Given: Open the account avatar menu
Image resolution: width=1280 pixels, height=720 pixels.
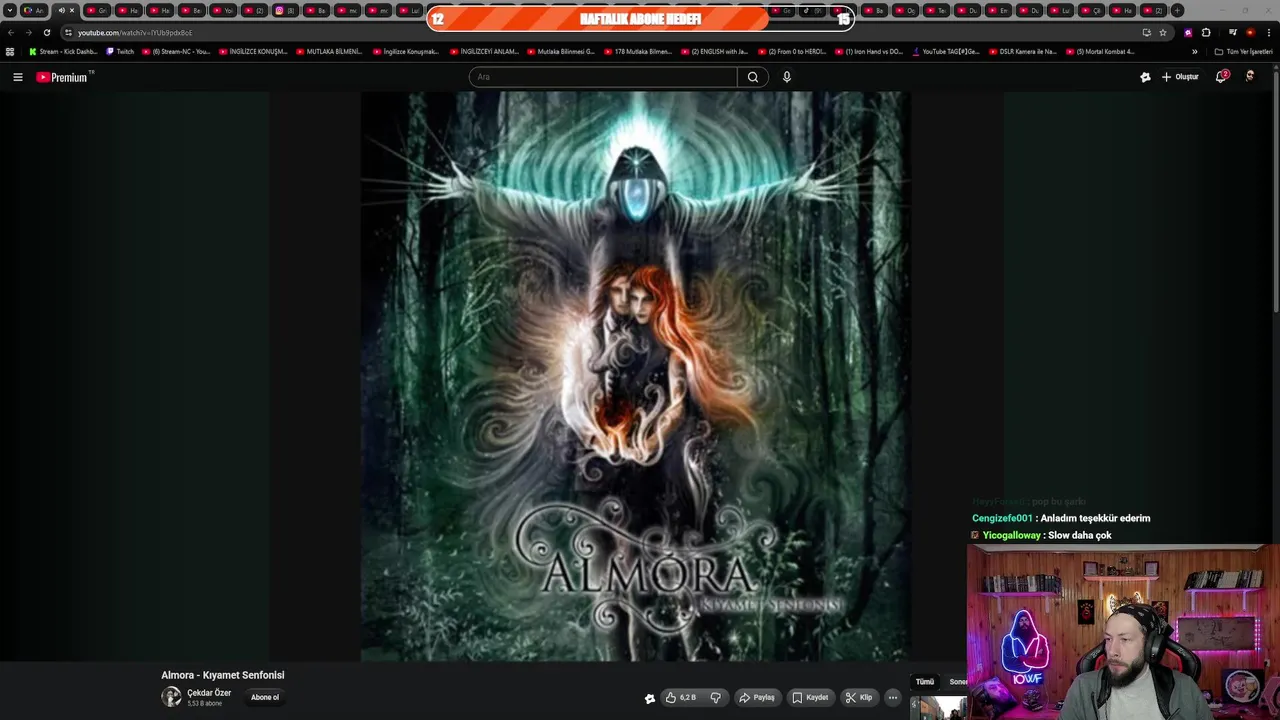Looking at the screenshot, I should (1250, 76).
